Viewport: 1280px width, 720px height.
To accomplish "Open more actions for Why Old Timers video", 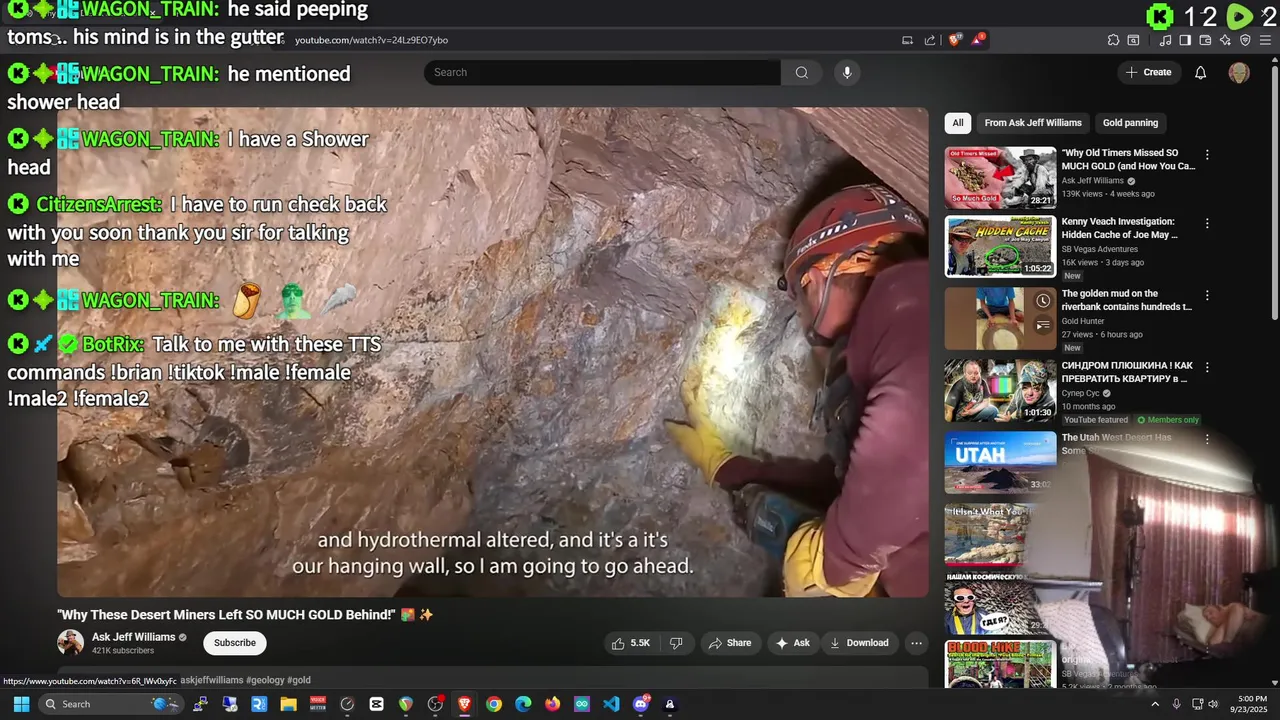I will [x=1207, y=155].
